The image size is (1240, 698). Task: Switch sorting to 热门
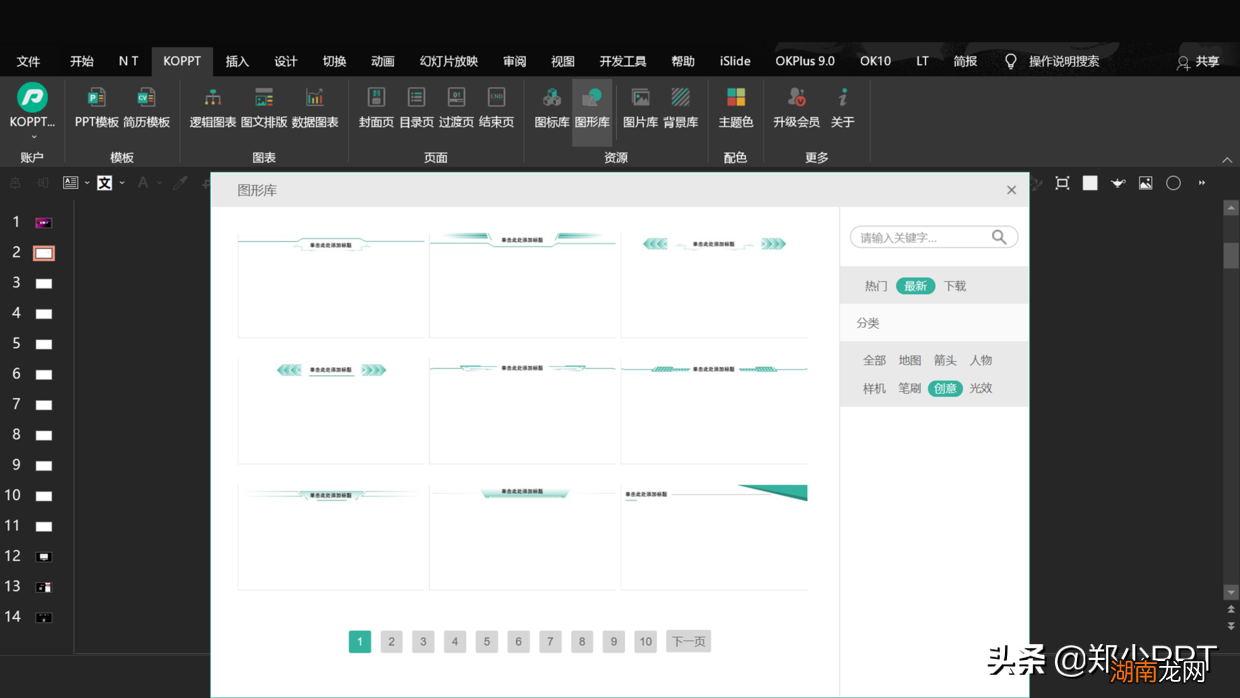(876, 286)
